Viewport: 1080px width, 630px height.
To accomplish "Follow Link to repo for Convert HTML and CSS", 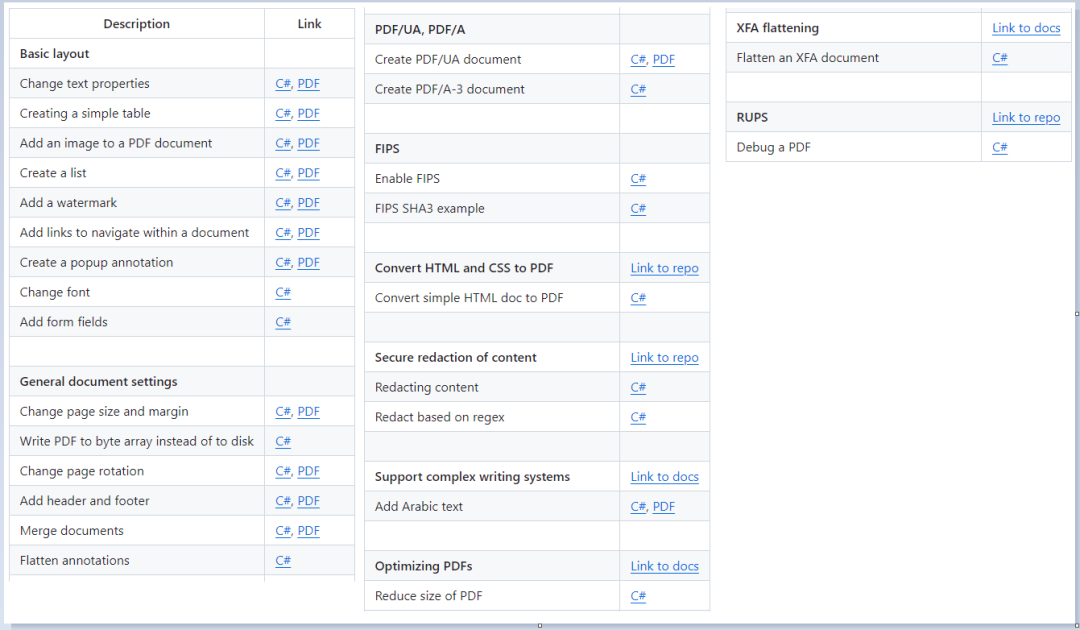I will 665,268.
